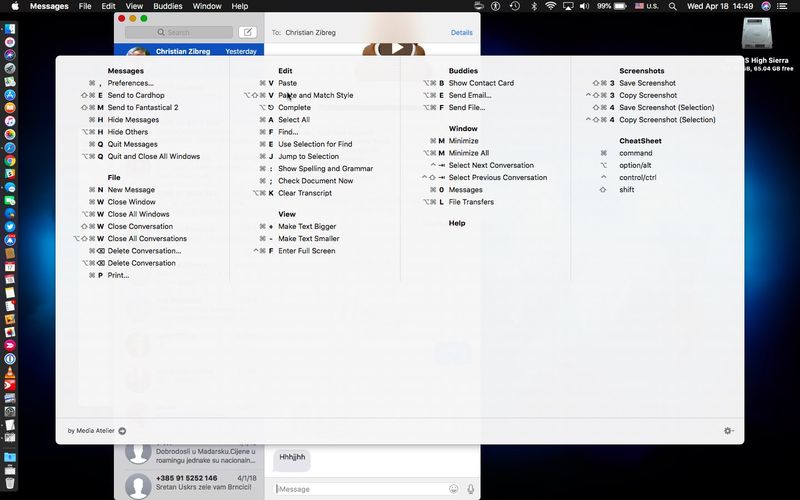The width and height of the screenshot is (800, 500).
Task: Click Use Selection for Find entry
Action: pyautogui.click(x=315, y=144)
